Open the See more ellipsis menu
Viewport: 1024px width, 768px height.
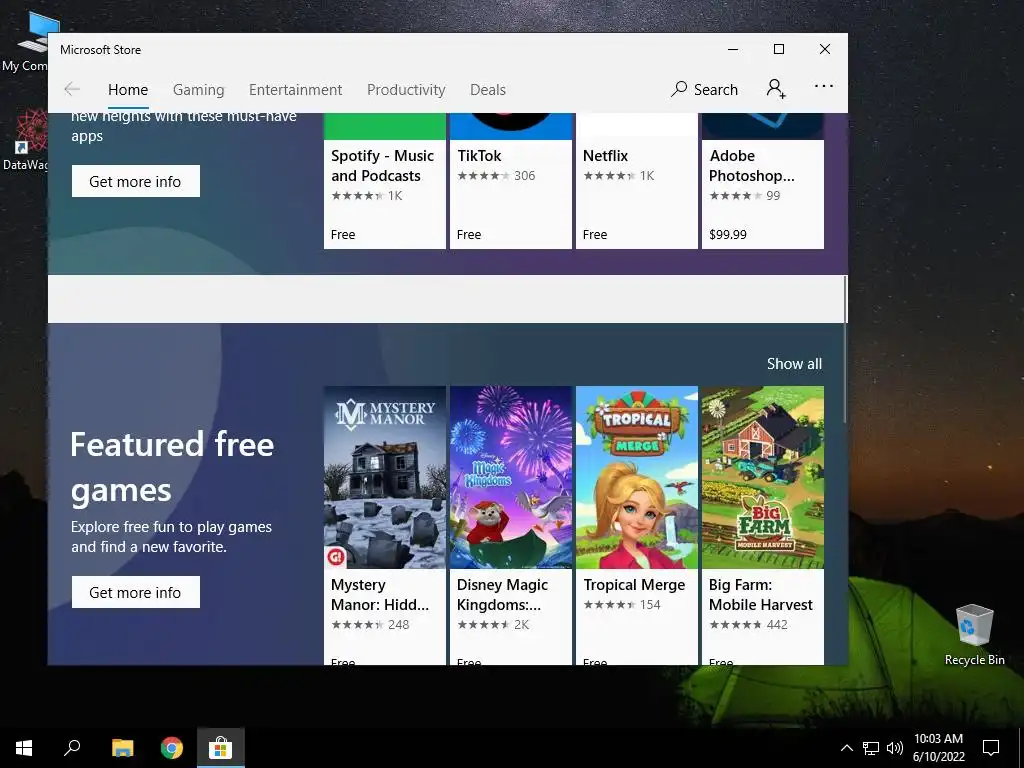[824, 86]
